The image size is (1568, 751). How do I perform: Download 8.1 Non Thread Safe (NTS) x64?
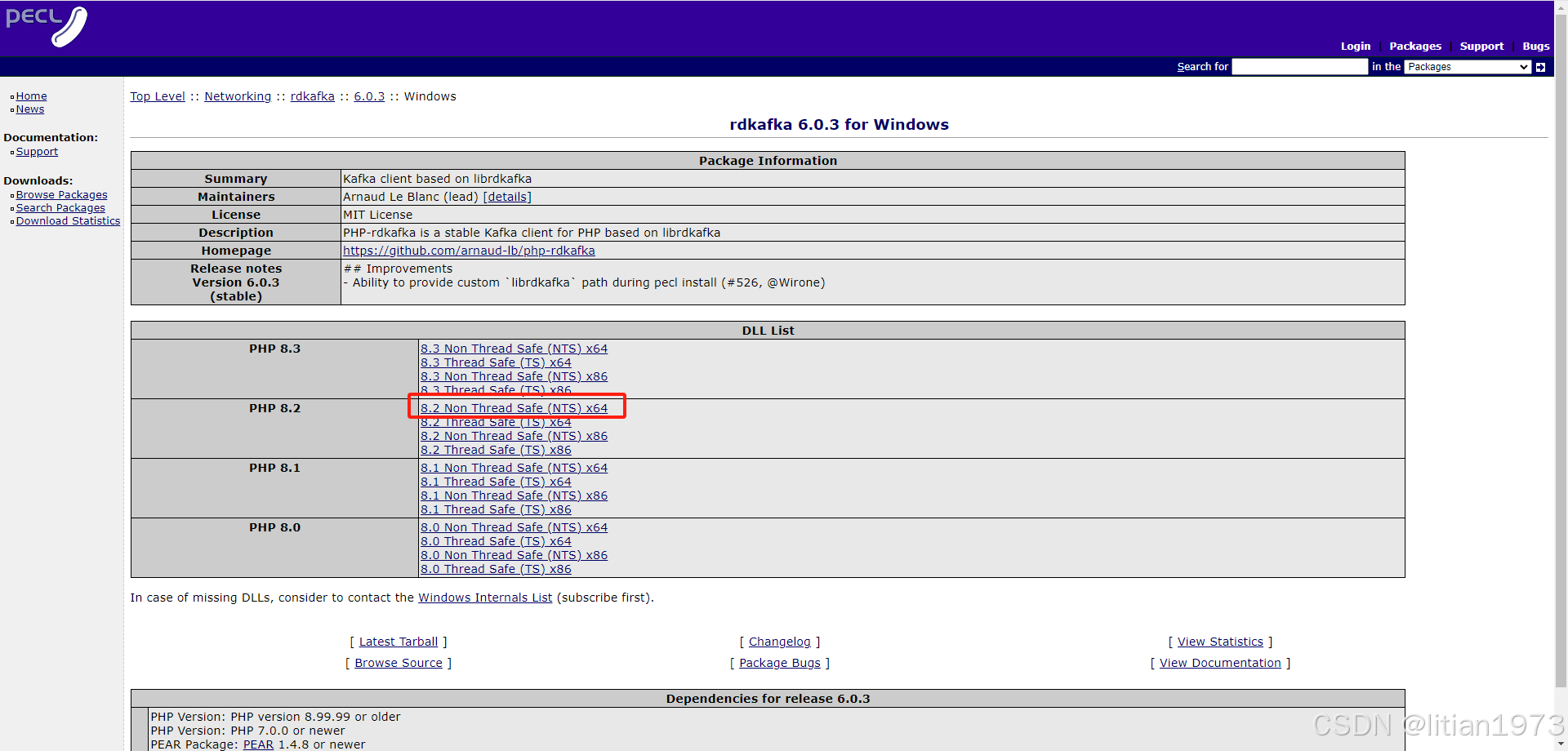(514, 468)
